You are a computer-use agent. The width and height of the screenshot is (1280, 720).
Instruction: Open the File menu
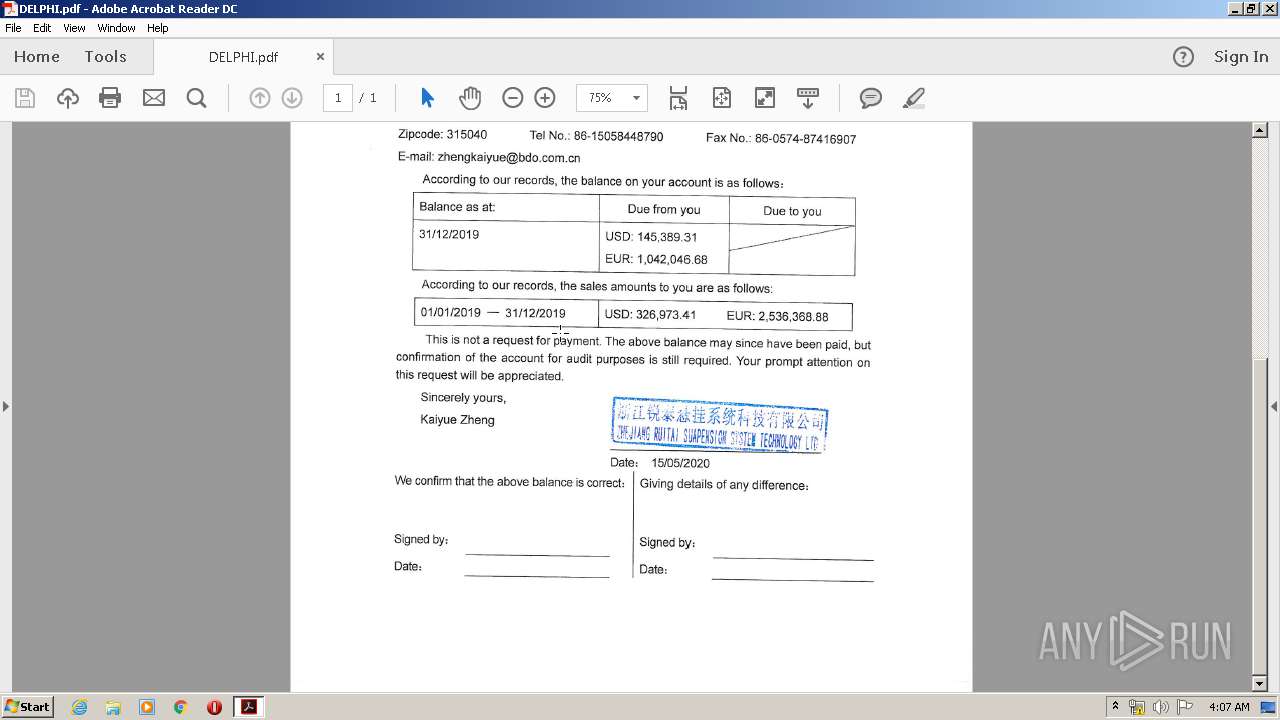(x=13, y=28)
